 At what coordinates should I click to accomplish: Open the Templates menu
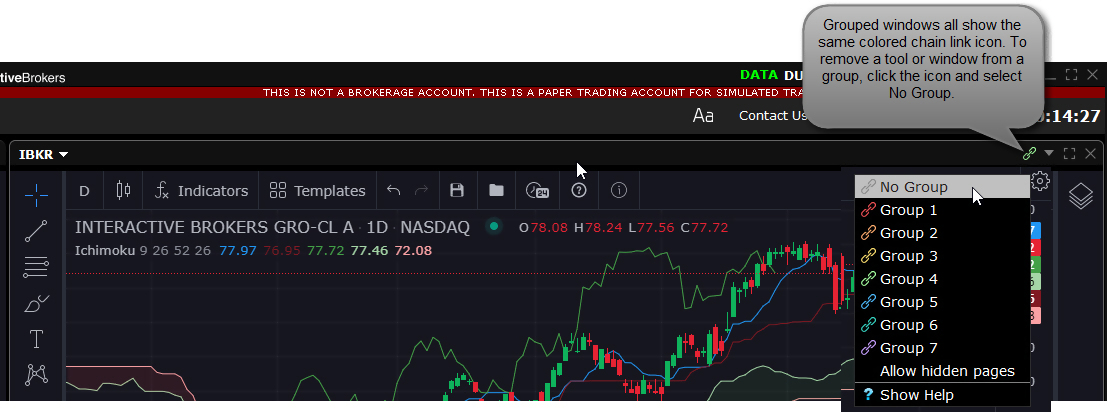(x=318, y=190)
